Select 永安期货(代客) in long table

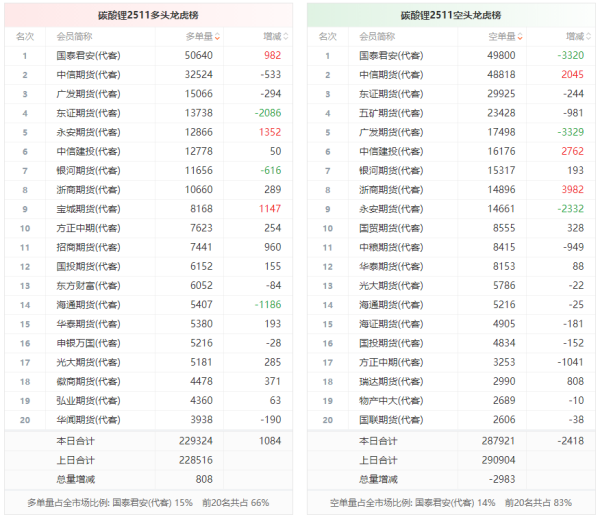pos(88,132)
